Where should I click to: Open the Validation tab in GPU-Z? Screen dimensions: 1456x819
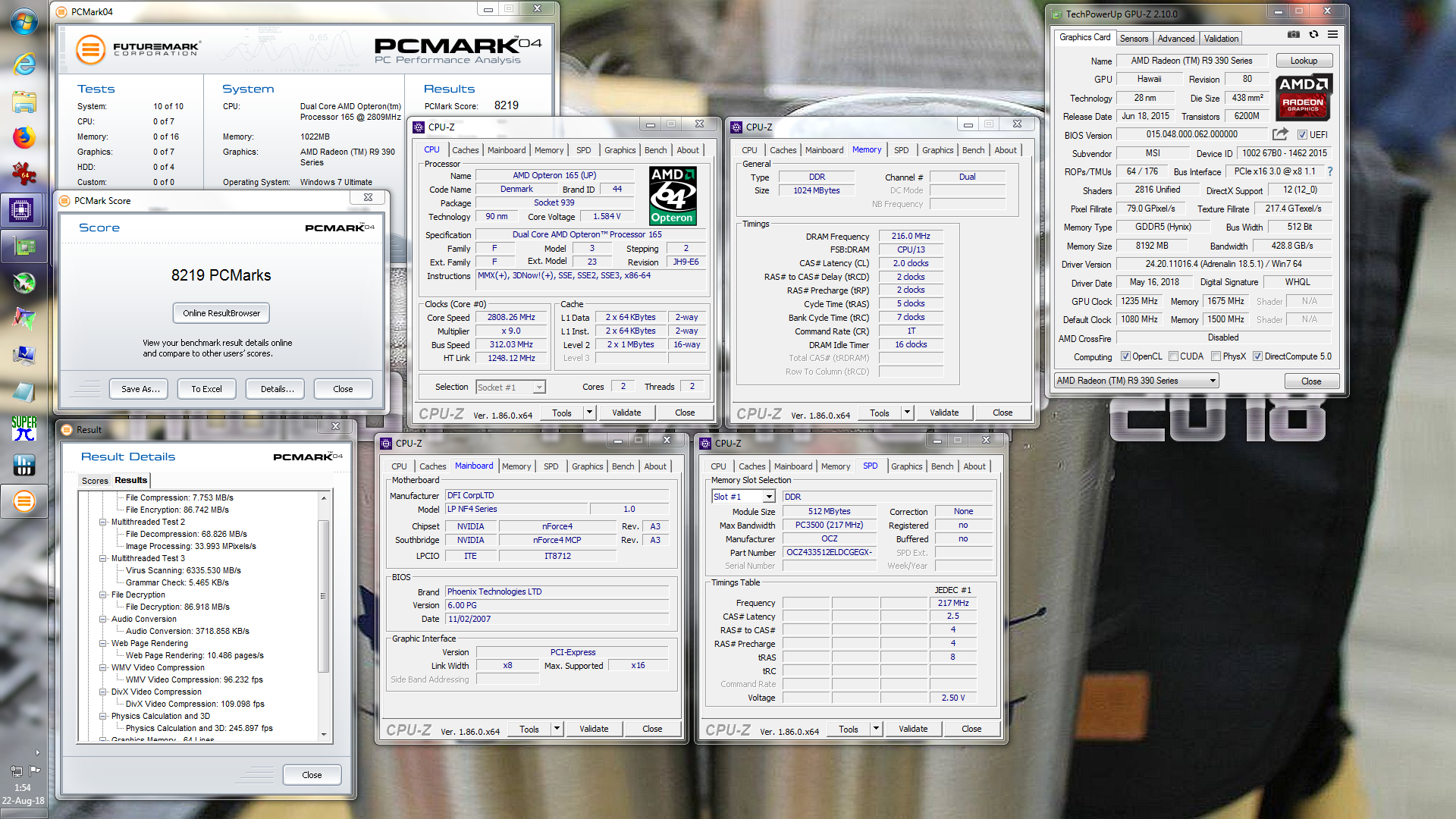[1221, 39]
